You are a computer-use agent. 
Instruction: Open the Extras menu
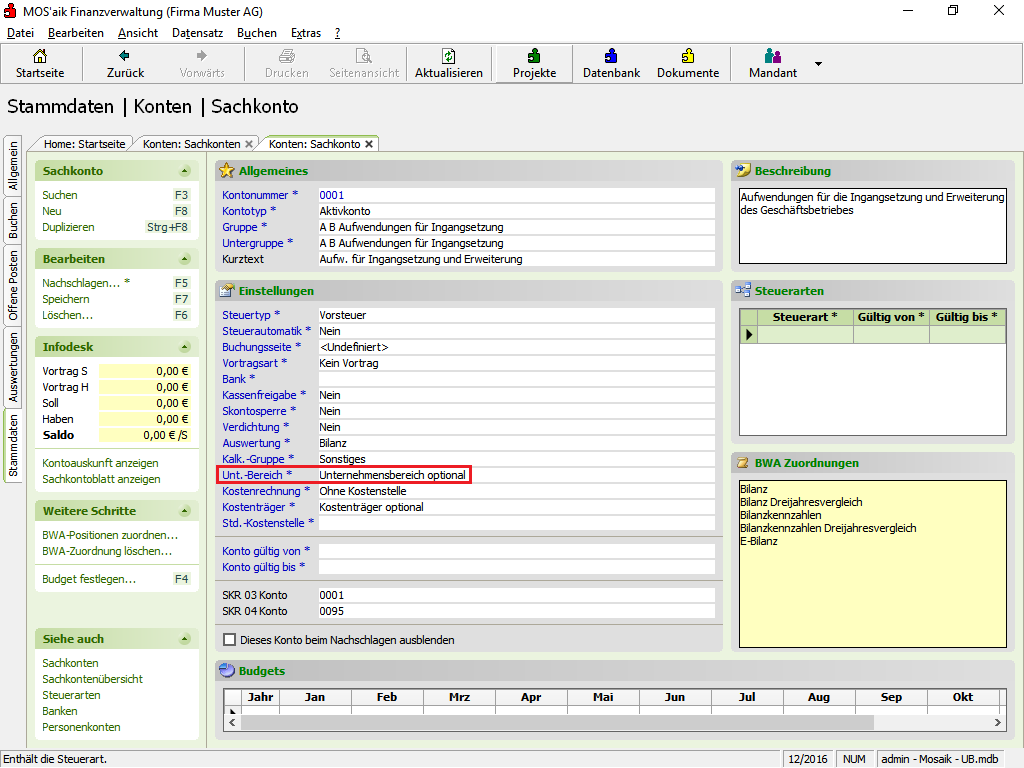pyautogui.click(x=306, y=33)
